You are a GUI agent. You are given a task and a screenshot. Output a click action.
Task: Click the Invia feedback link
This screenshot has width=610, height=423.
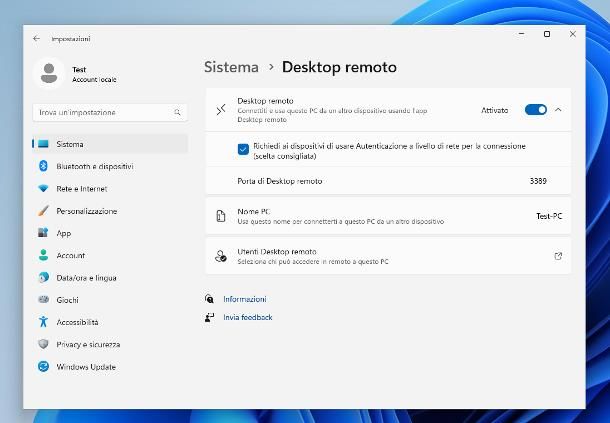coord(248,317)
